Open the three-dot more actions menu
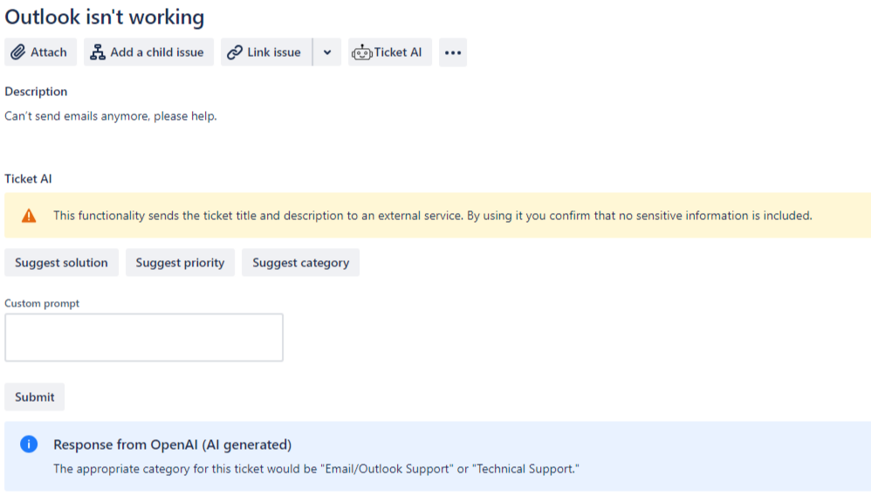Viewport: 871px width, 496px height. 452,52
